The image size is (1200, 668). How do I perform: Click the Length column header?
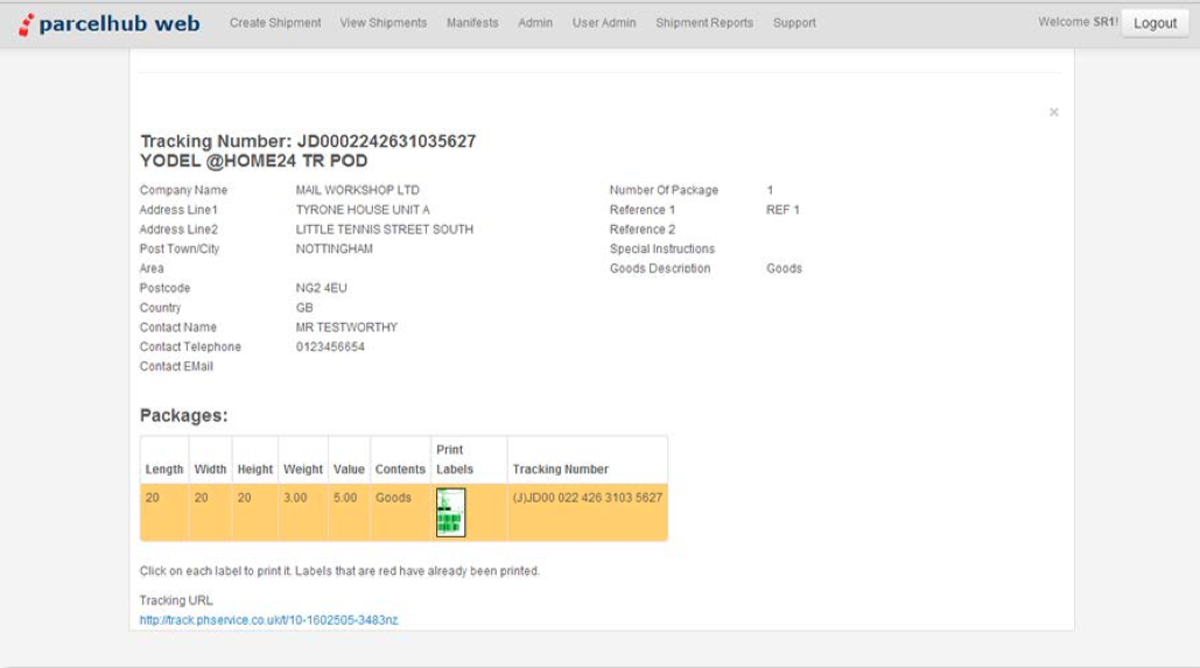(164, 469)
